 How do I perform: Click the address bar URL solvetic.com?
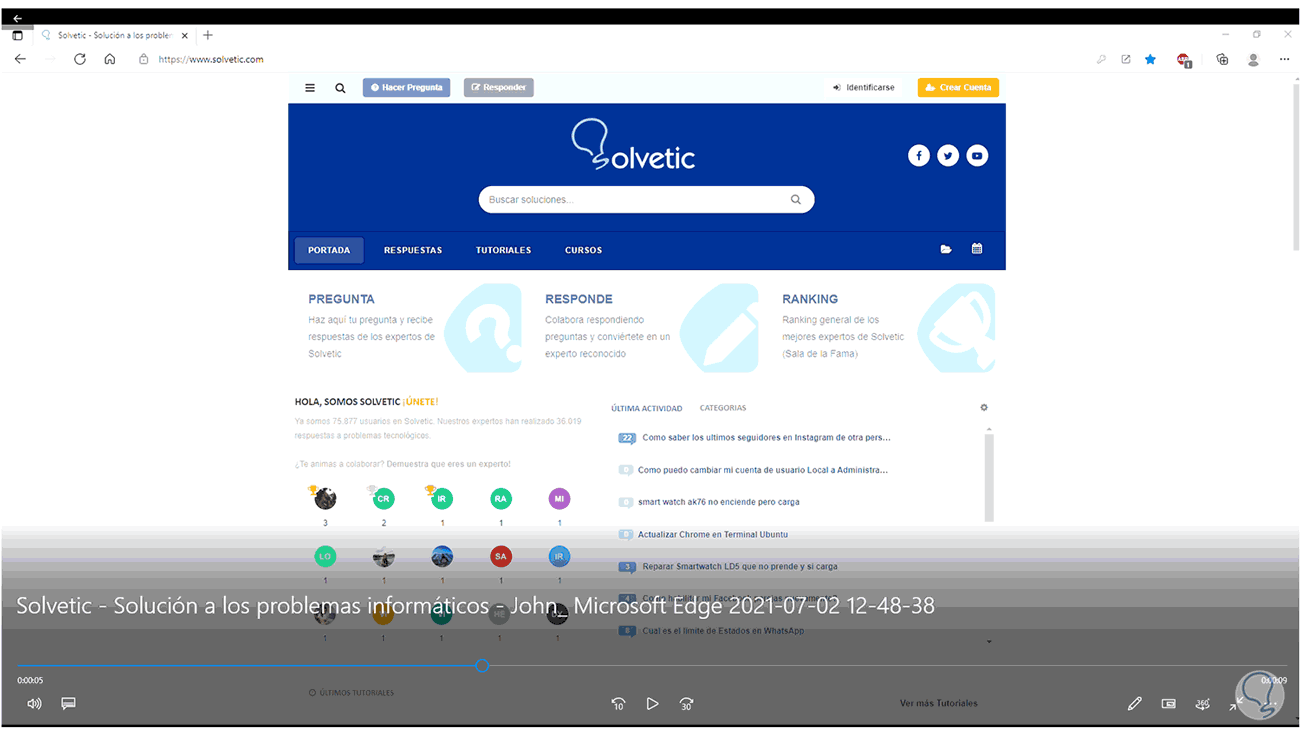tap(211, 59)
